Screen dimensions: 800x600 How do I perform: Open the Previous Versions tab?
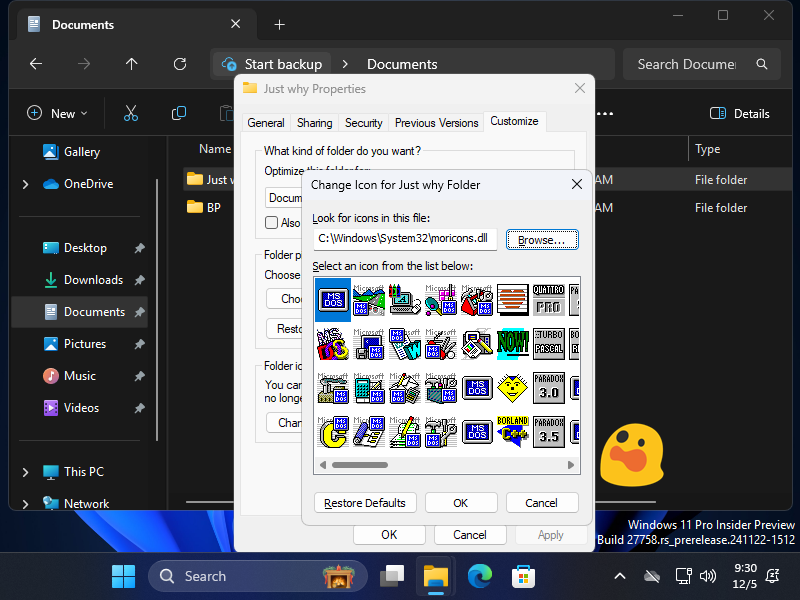click(x=437, y=123)
